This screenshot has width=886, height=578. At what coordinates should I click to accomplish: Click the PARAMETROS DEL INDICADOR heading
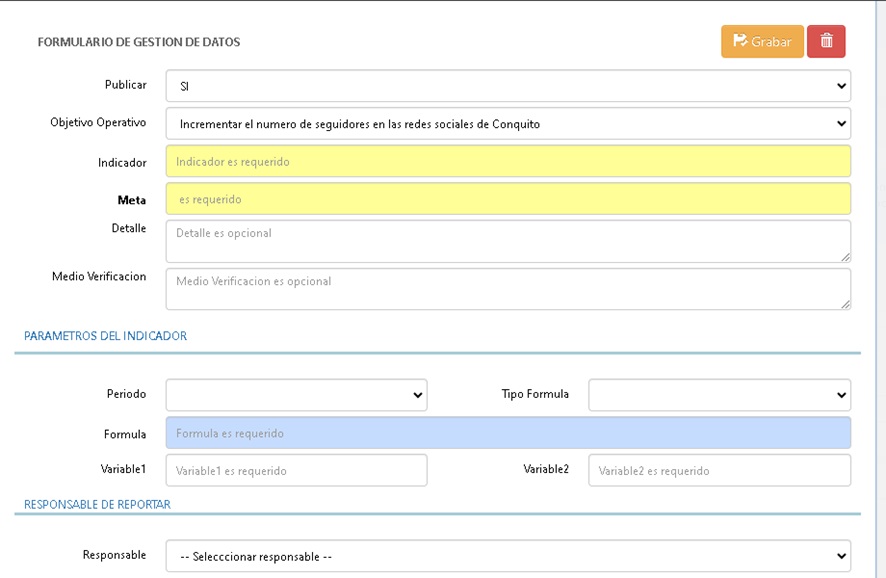(x=105, y=336)
